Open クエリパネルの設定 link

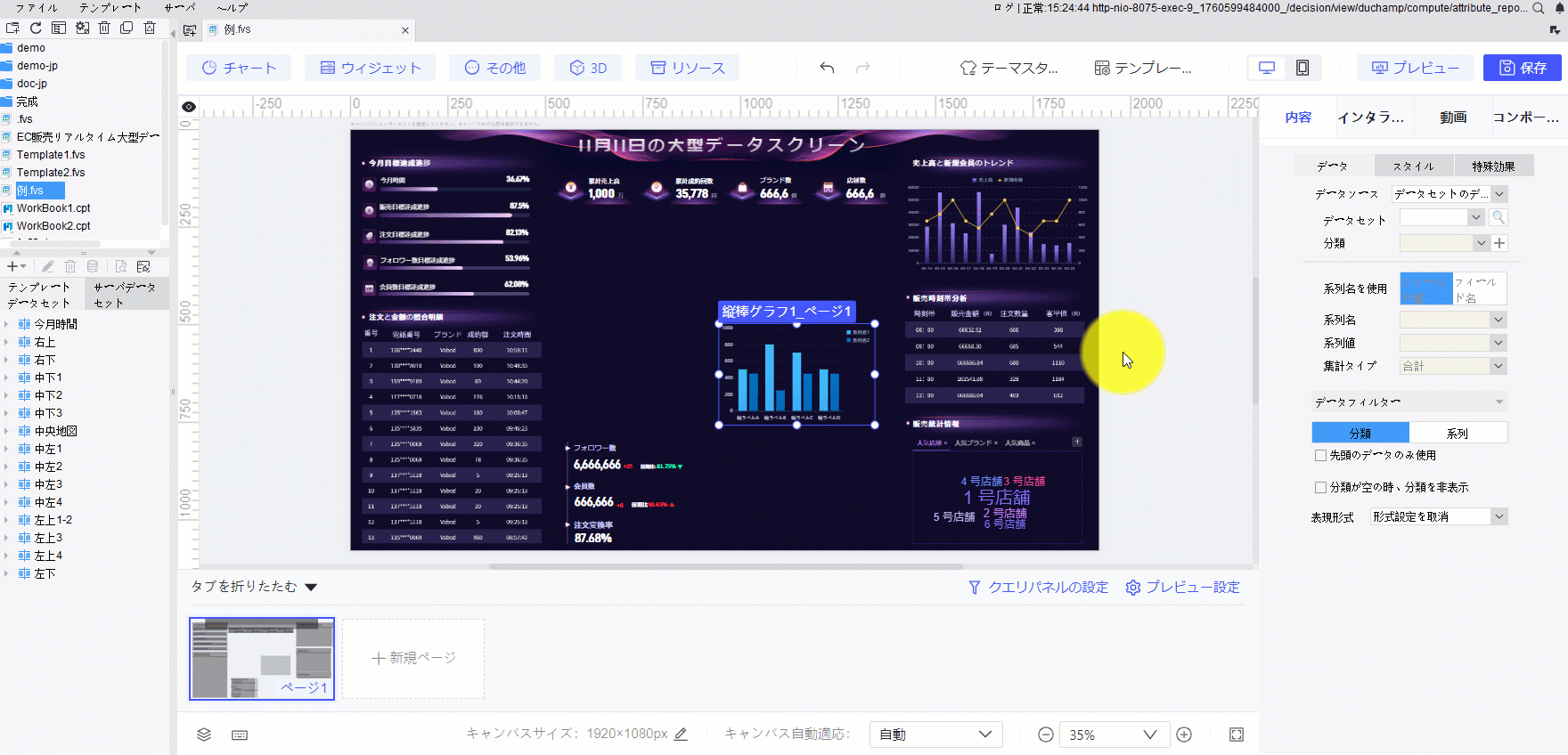click(x=1039, y=588)
